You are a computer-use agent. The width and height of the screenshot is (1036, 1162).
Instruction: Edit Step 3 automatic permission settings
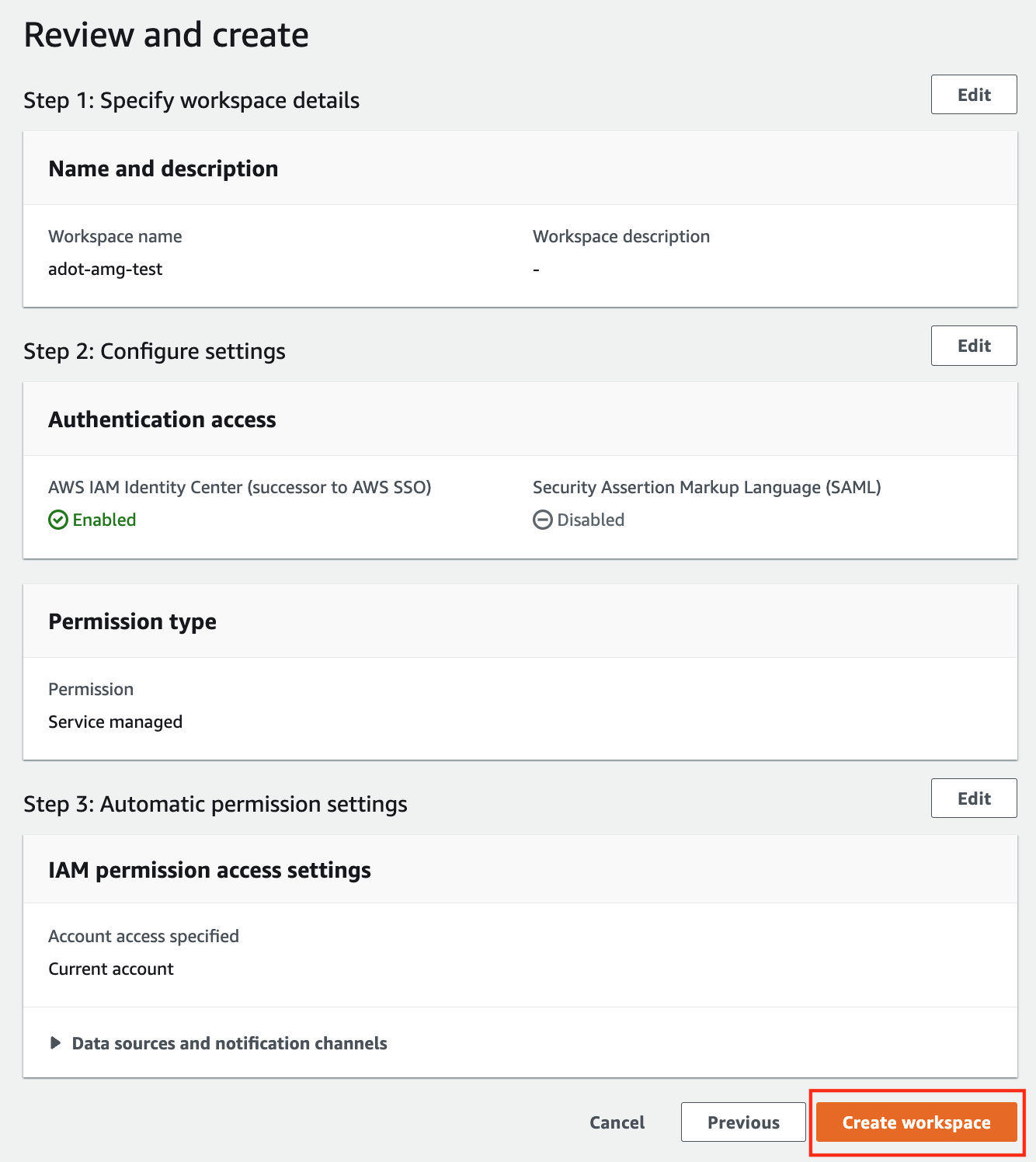(974, 798)
